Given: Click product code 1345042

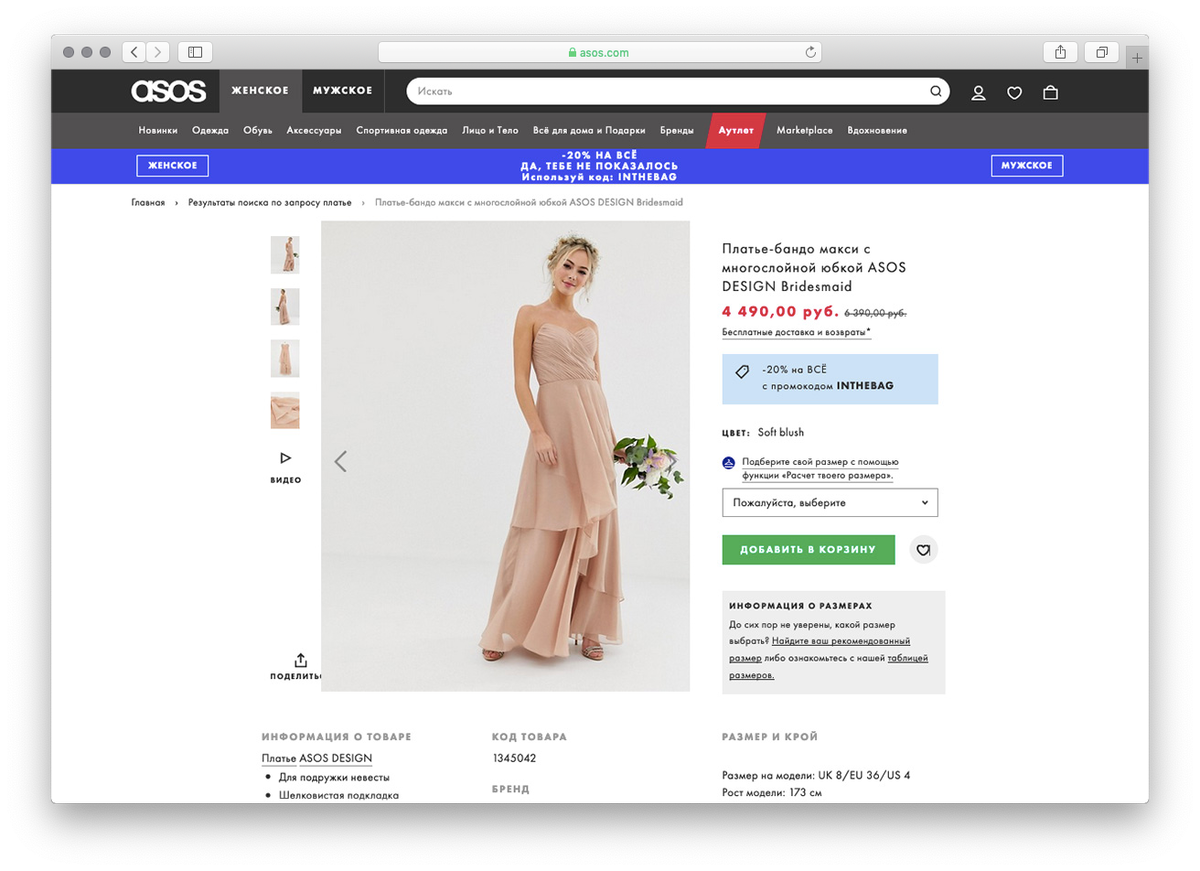Looking at the screenshot, I should (x=514, y=758).
